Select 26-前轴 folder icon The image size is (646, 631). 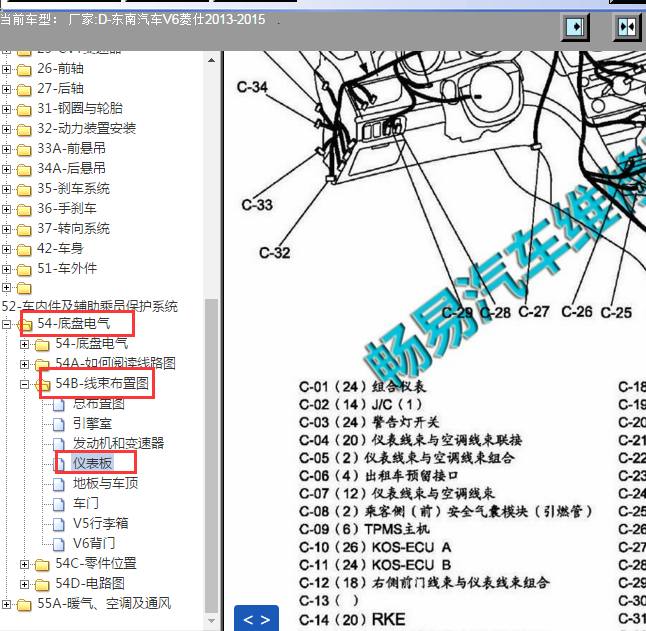pyautogui.click(x=24, y=70)
